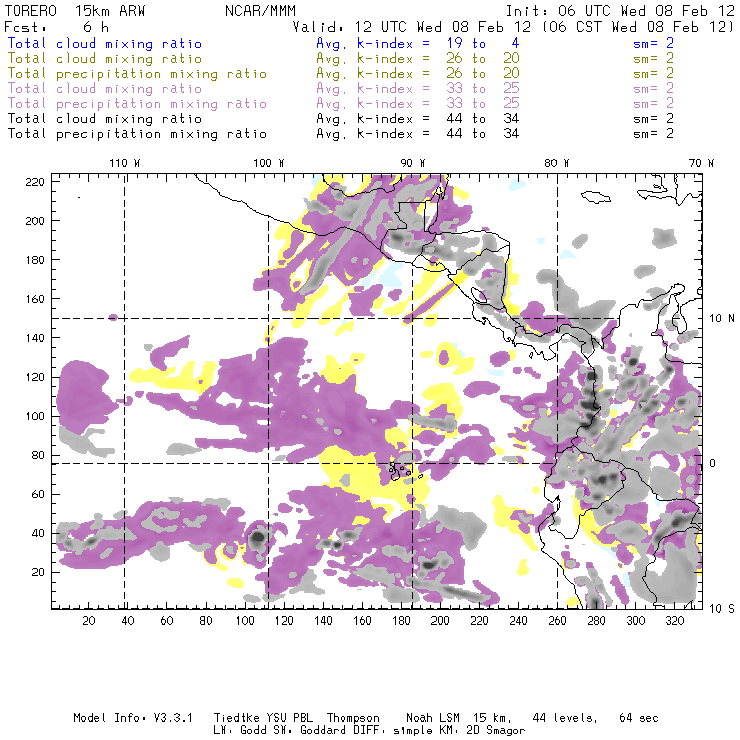Select the "NCAR/MMM" header label
The width and height of the screenshot is (740, 740).
(260, 10)
